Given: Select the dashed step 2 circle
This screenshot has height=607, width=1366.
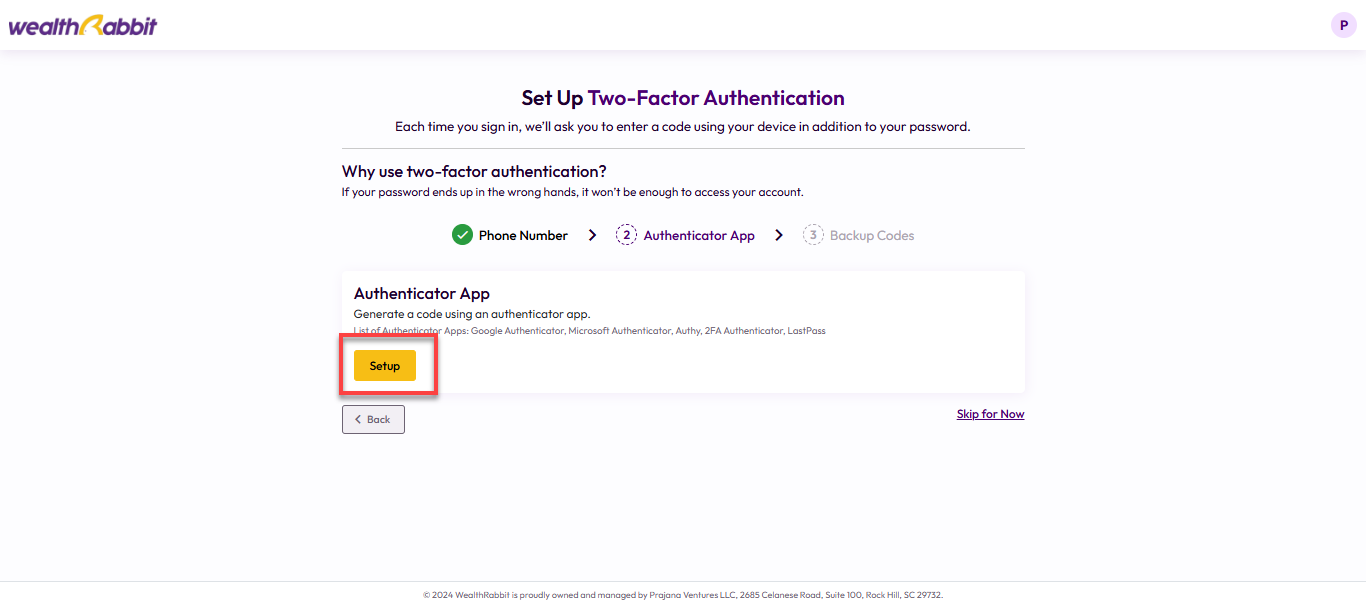Looking at the screenshot, I should click(x=626, y=235).
